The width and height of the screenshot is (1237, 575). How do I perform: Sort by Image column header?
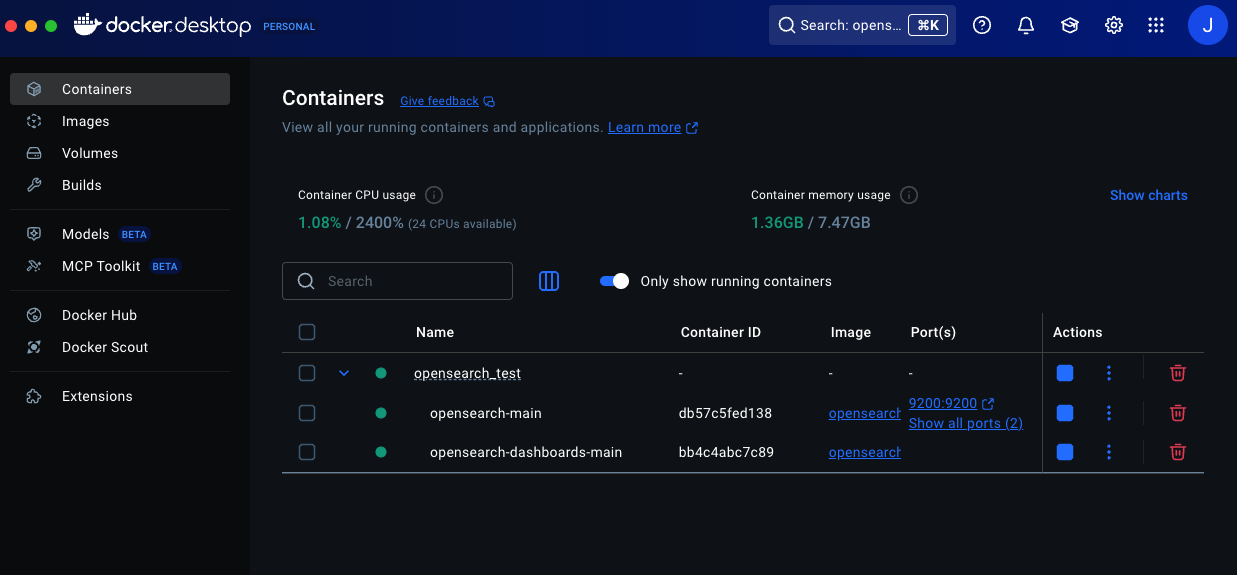click(851, 332)
